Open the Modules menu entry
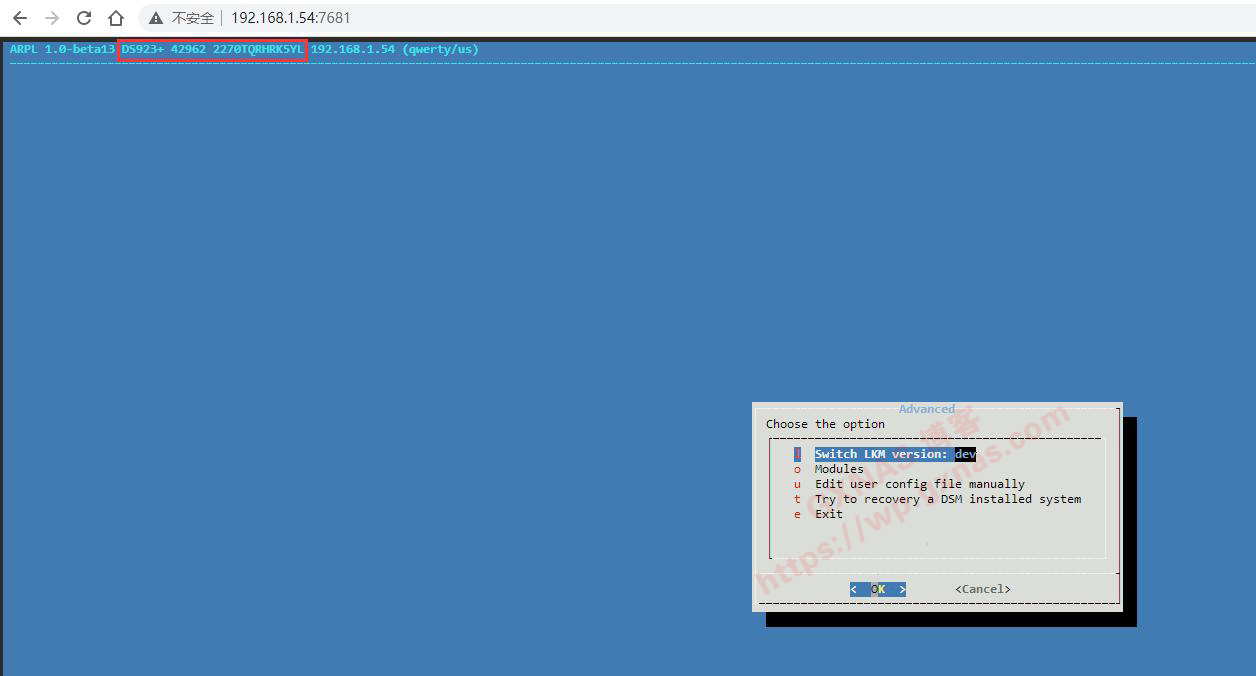 pos(839,469)
